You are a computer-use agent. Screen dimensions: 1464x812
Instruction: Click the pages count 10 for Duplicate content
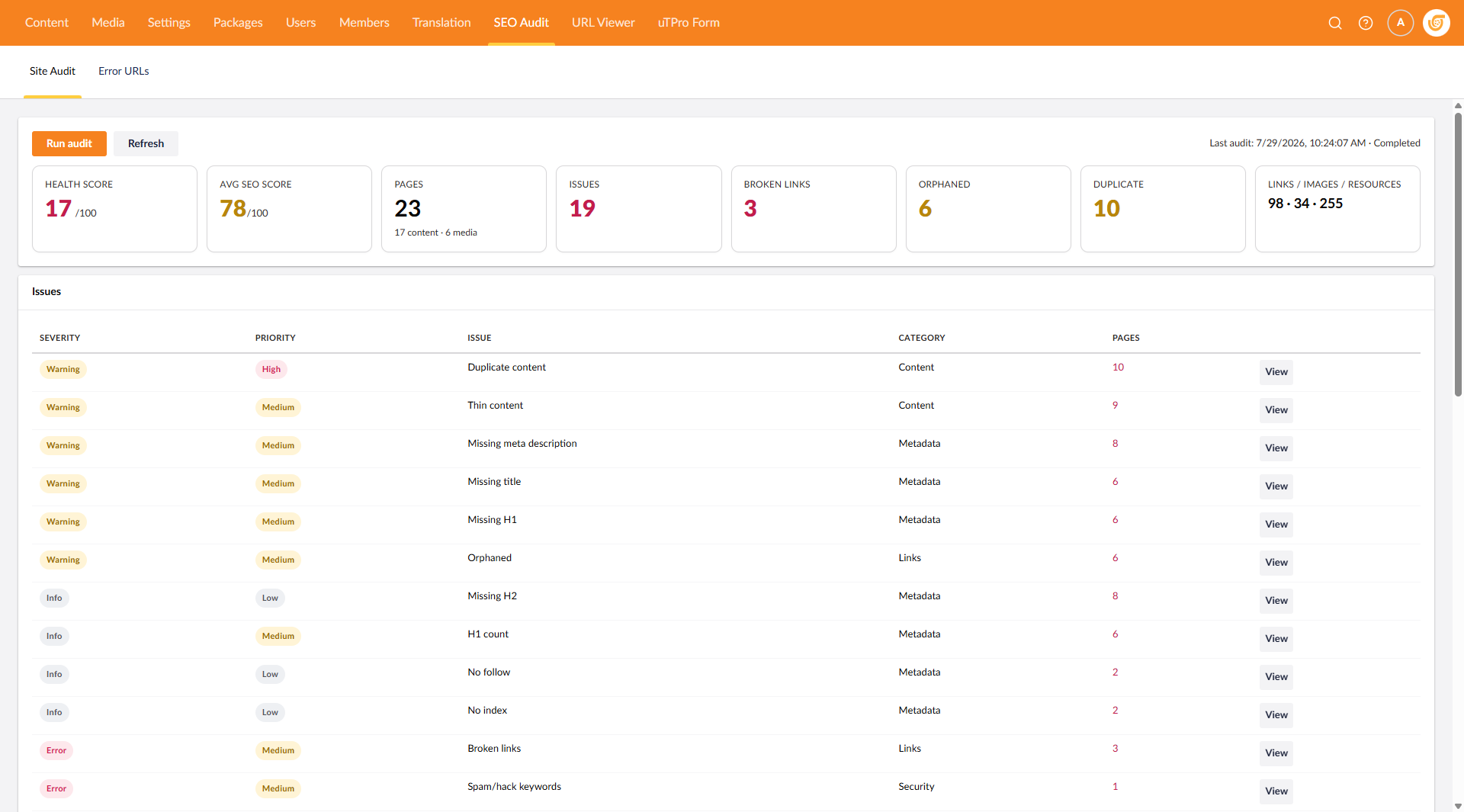click(x=1118, y=367)
